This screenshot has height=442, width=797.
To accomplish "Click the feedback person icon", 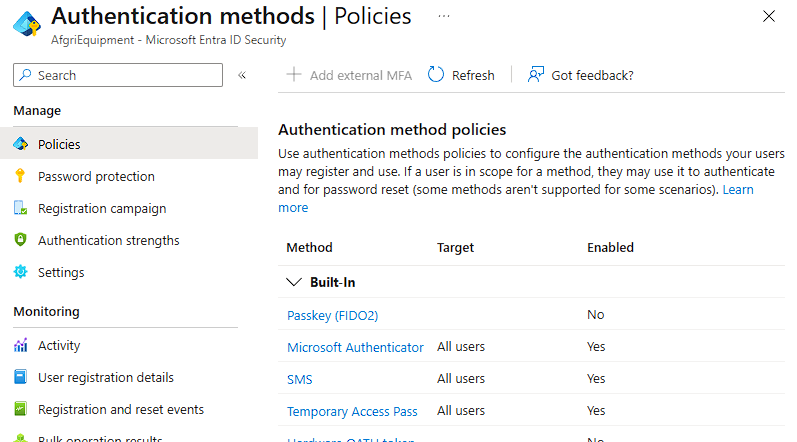I will pos(536,75).
